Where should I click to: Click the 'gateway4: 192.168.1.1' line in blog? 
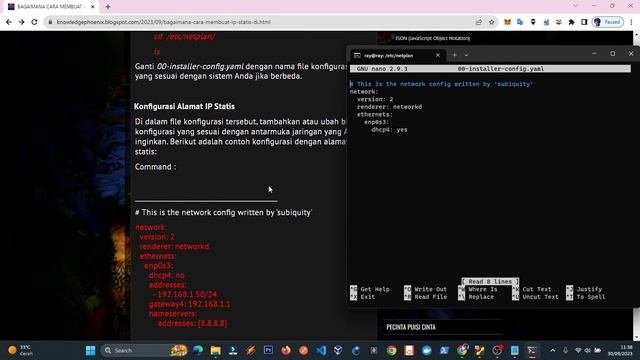click(x=189, y=304)
